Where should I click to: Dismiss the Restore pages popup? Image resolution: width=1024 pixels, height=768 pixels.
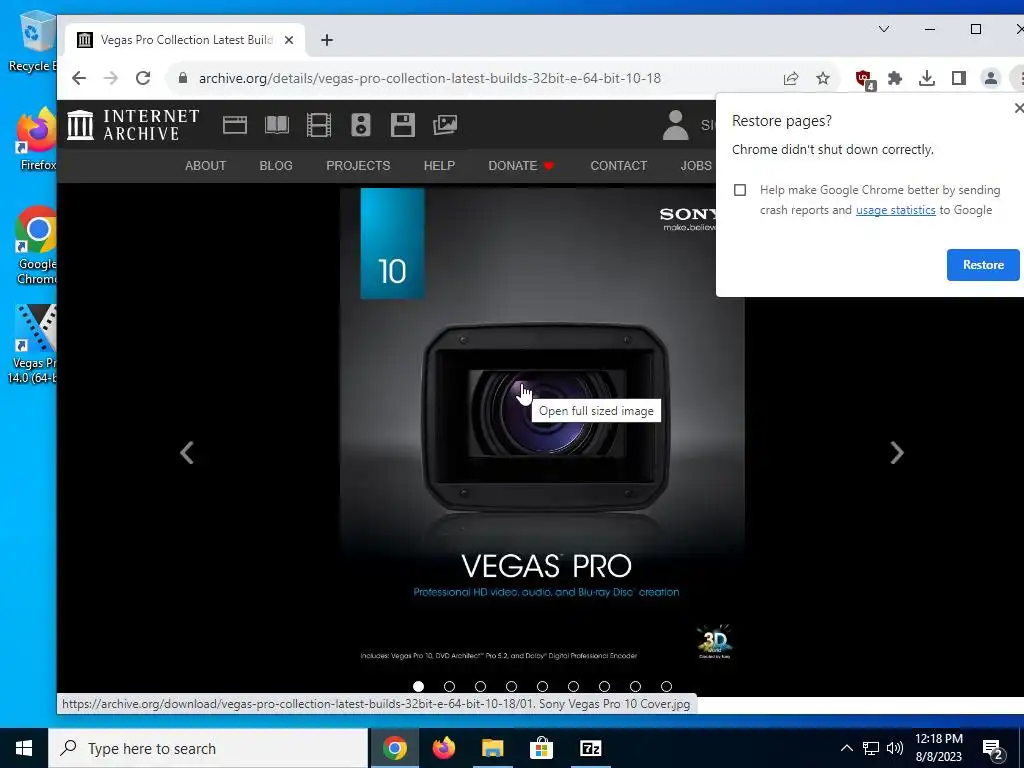(x=1017, y=108)
